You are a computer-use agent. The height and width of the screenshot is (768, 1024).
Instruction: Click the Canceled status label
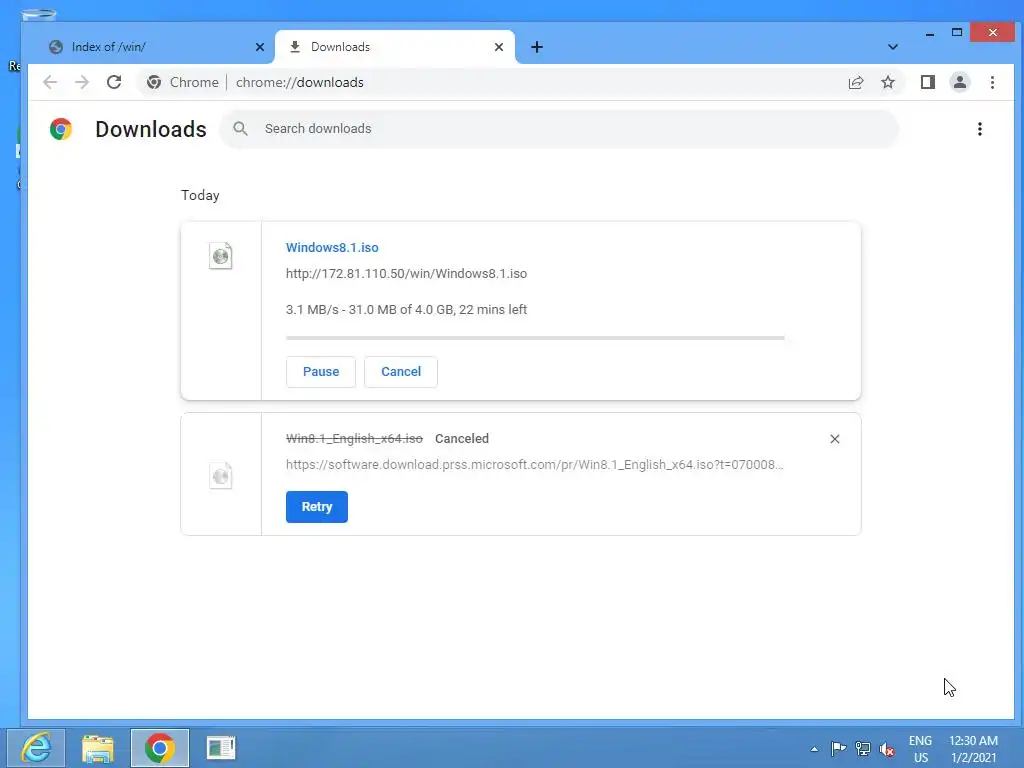[462, 439]
